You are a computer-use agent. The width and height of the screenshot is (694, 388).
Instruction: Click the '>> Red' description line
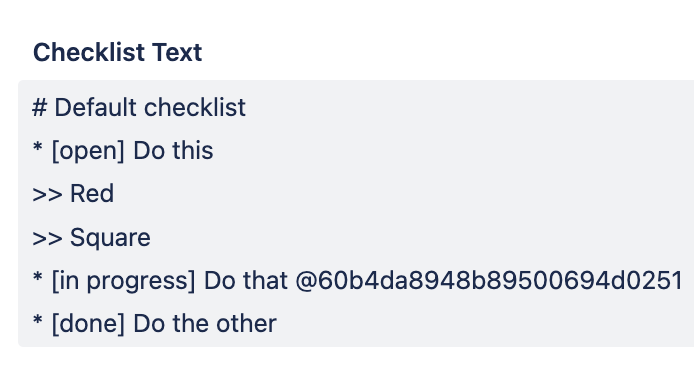coord(73,194)
